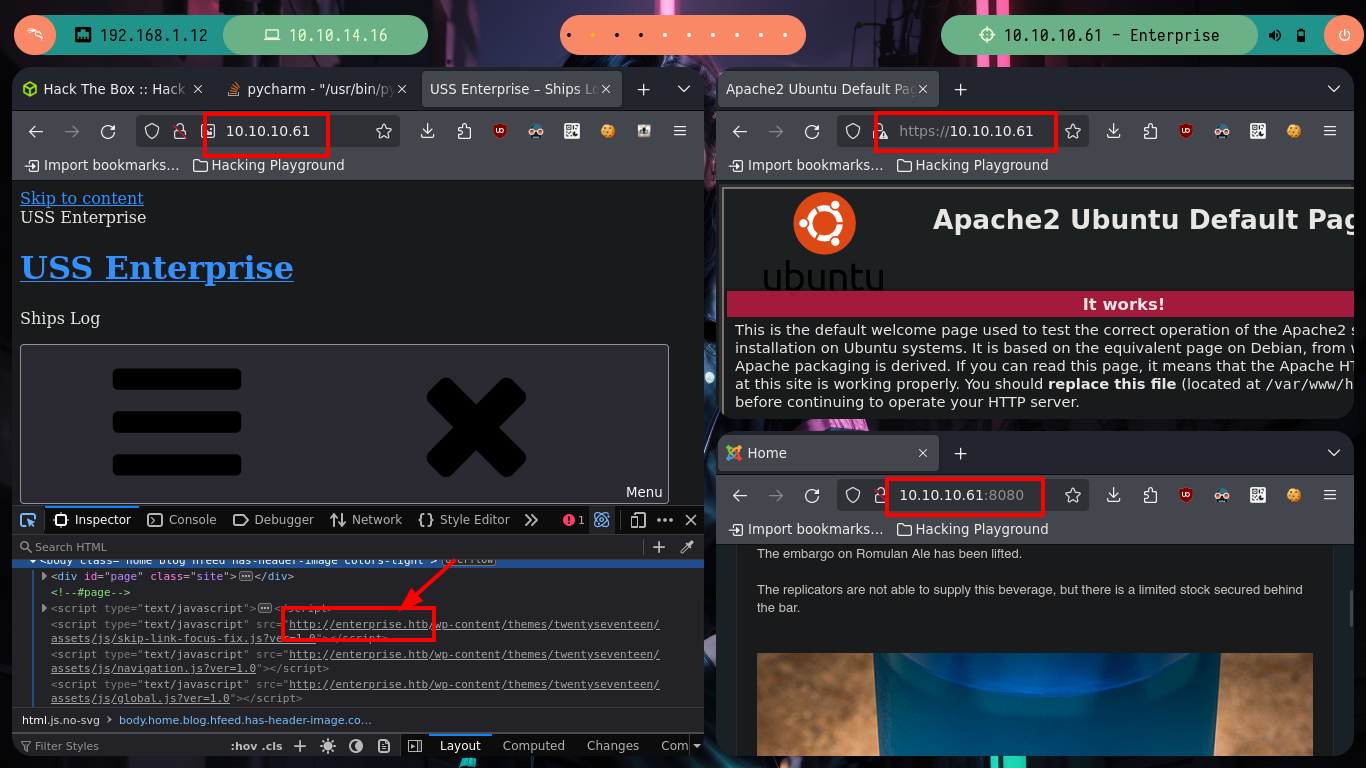The image size is (1366, 768).
Task: Follow the Skip to content link
Action: (82, 198)
